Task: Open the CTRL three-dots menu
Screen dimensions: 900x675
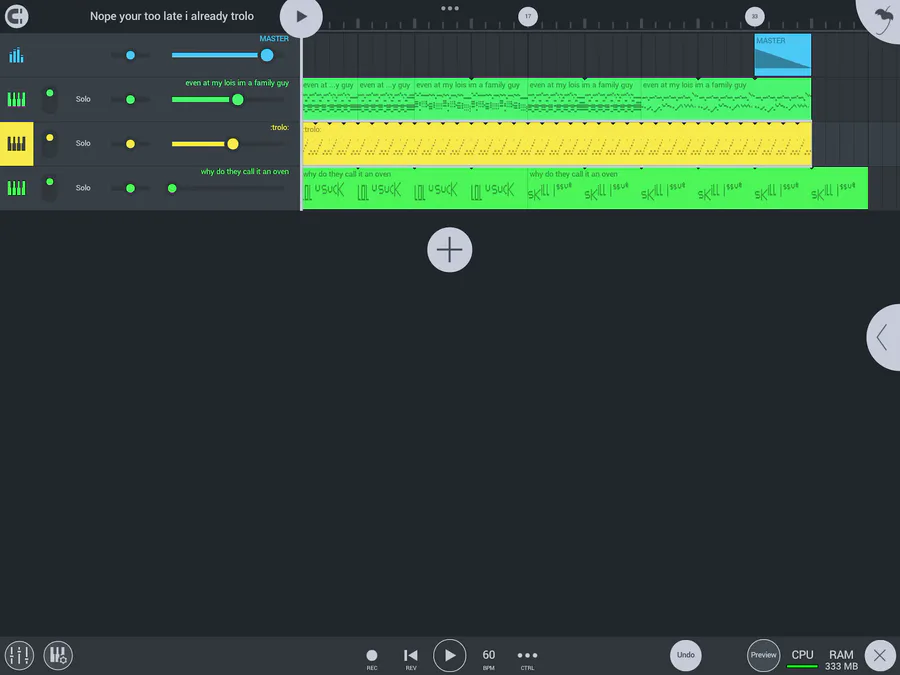Action: point(527,658)
